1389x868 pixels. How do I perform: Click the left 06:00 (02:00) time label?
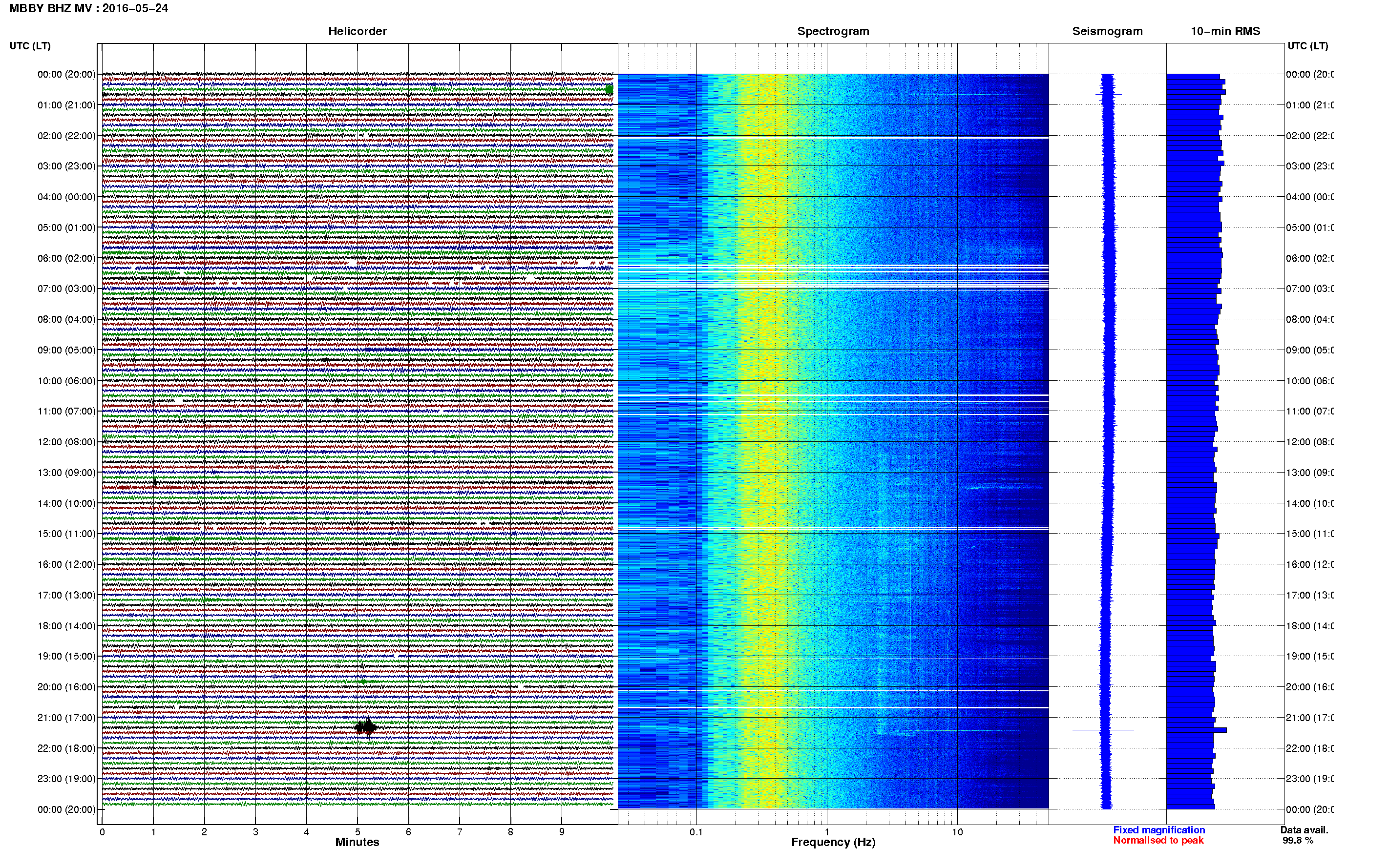(x=66, y=258)
